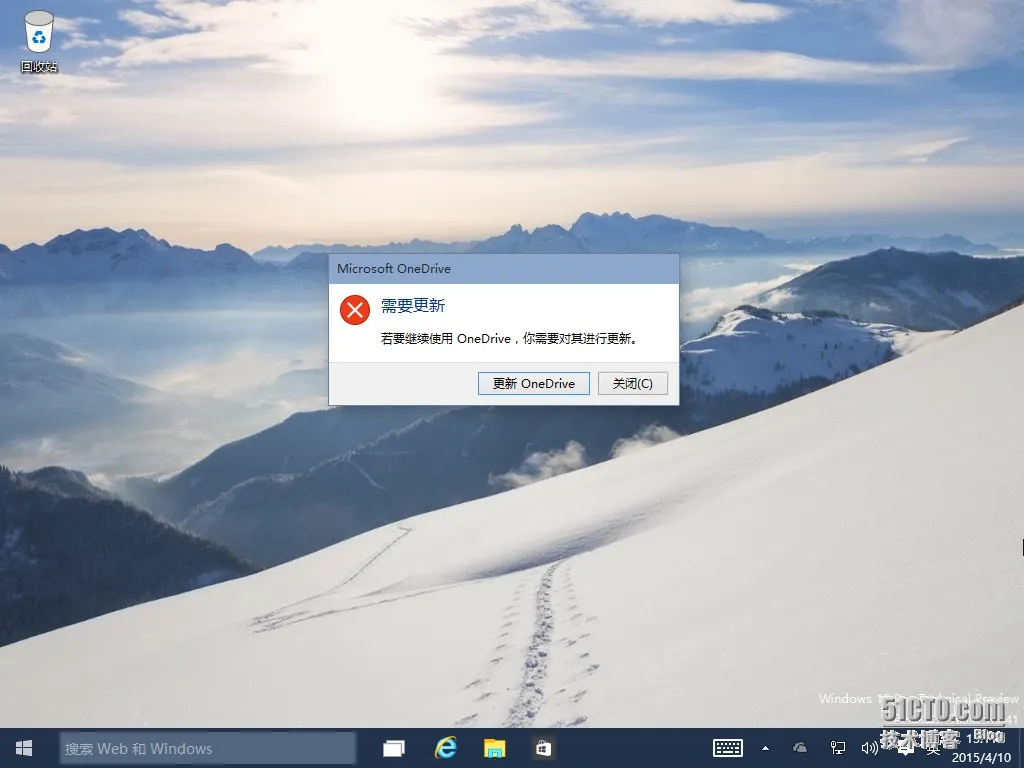
Task: Expand hidden tray icons with the arrow
Action: coord(765,748)
